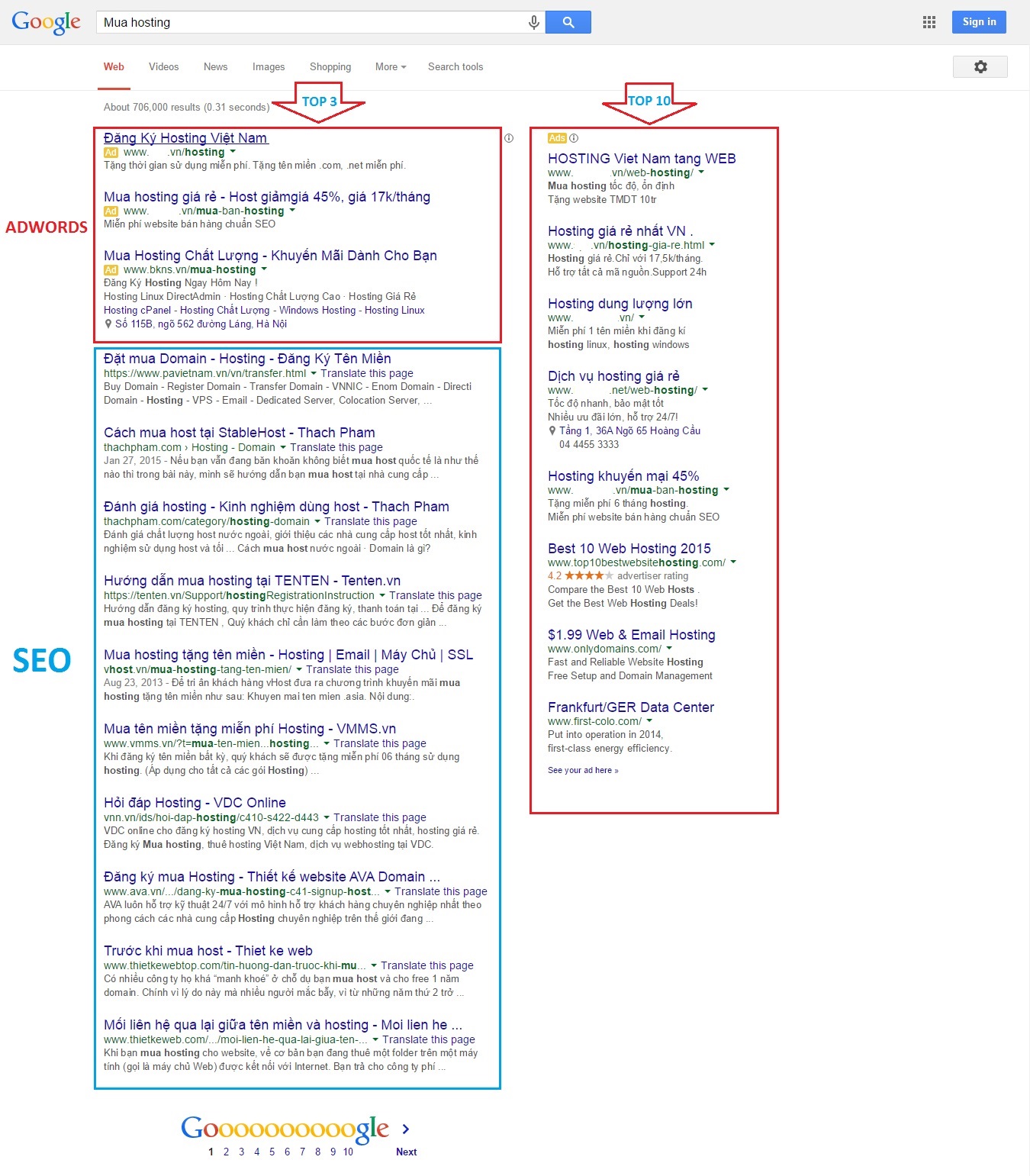Open Best 10 Web Hosting 2015 ad
This screenshot has width=1030, height=1176.
[629, 549]
